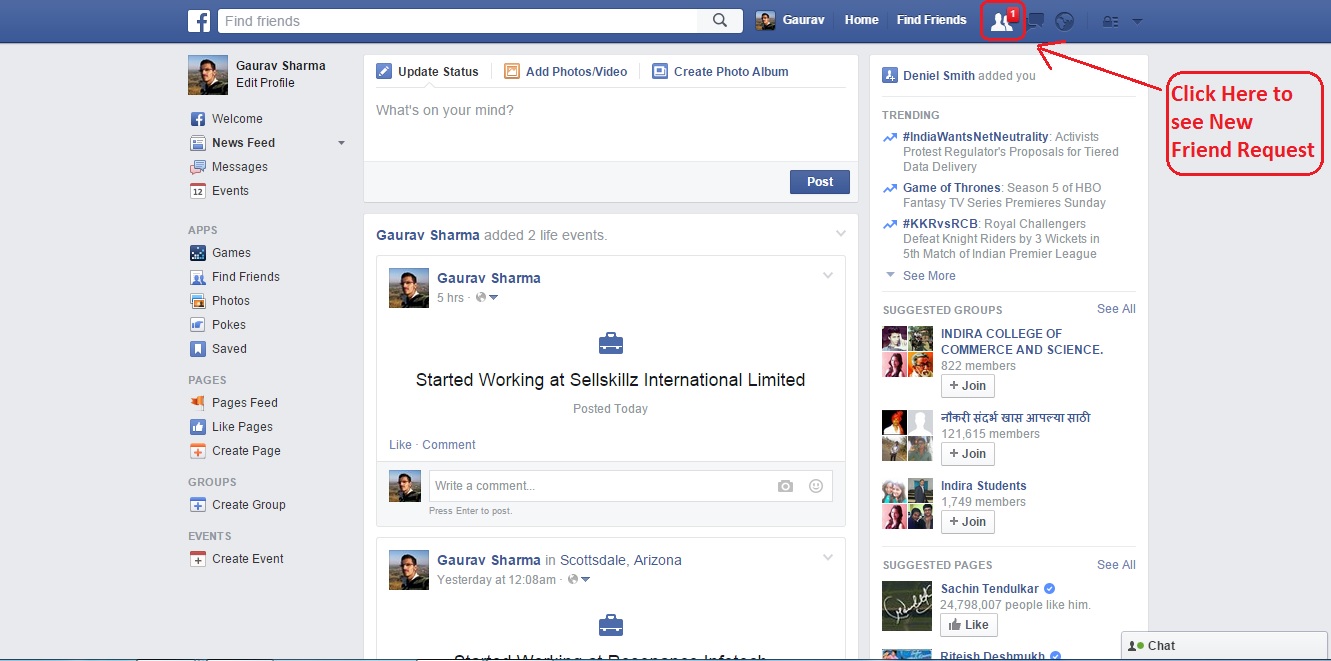Image resolution: width=1331 pixels, height=661 pixels.
Task: See All suggested pages
Action: click(1116, 565)
